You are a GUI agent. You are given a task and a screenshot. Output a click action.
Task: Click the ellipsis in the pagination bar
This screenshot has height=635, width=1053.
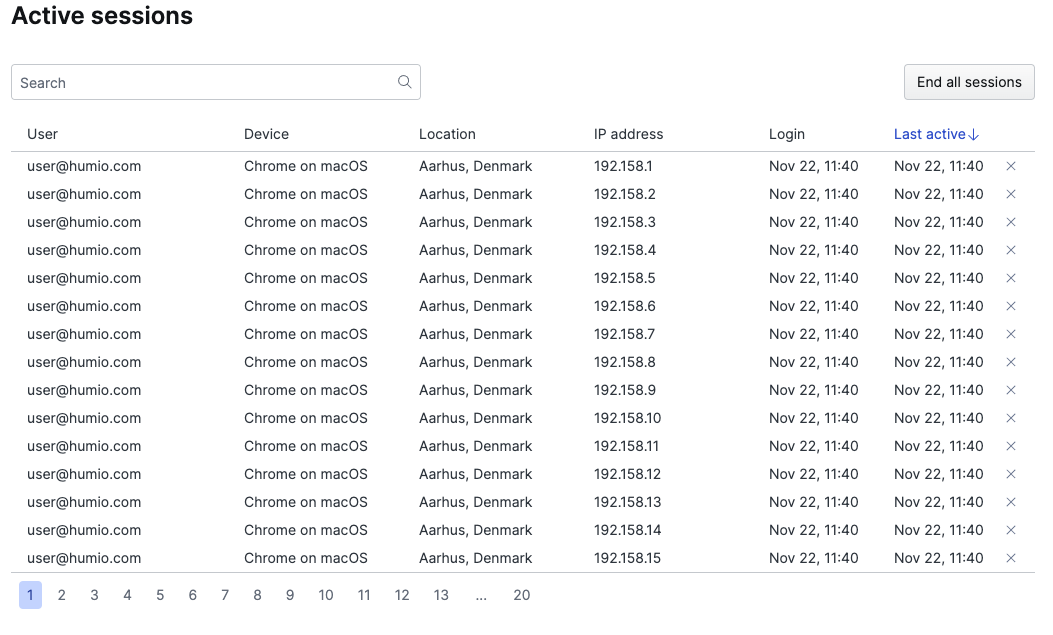(x=481, y=595)
